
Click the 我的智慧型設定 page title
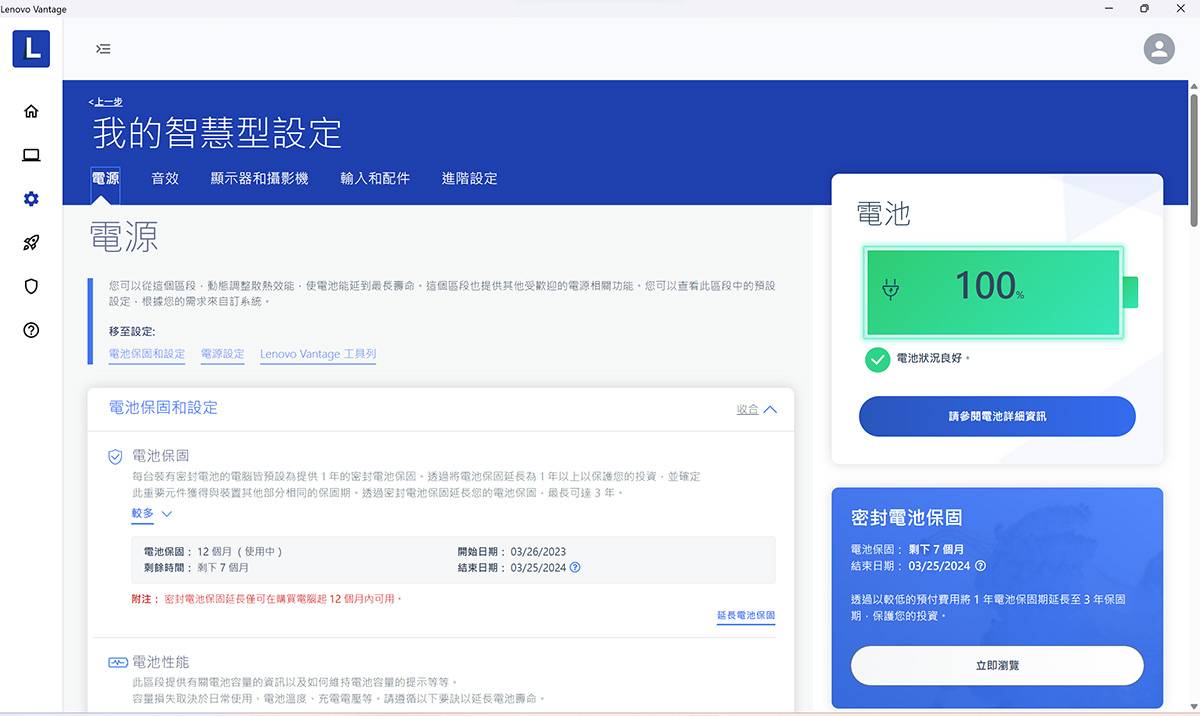pos(217,133)
